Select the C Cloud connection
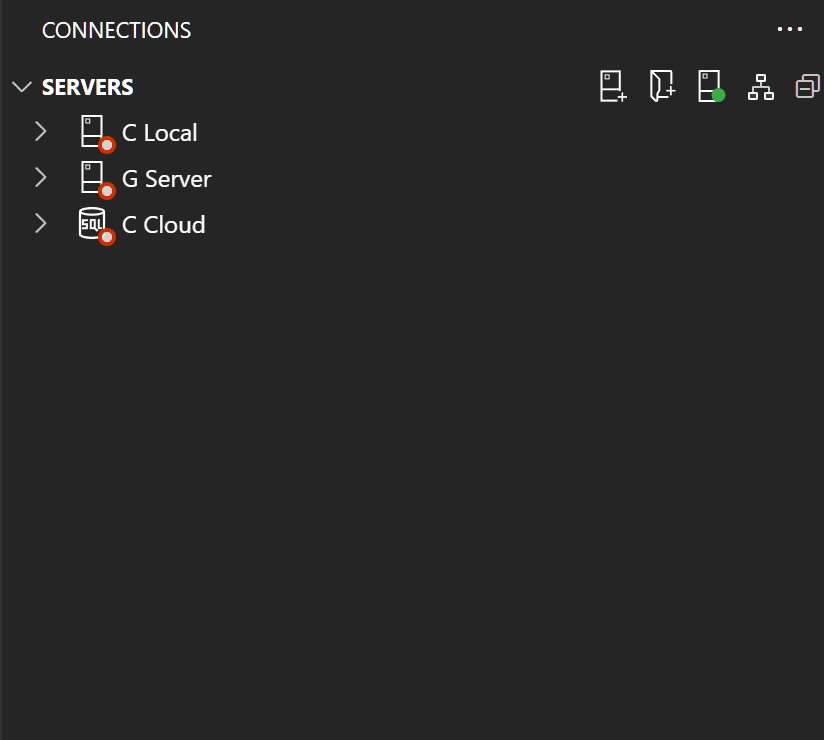The width and height of the screenshot is (824, 740). click(x=163, y=224)
